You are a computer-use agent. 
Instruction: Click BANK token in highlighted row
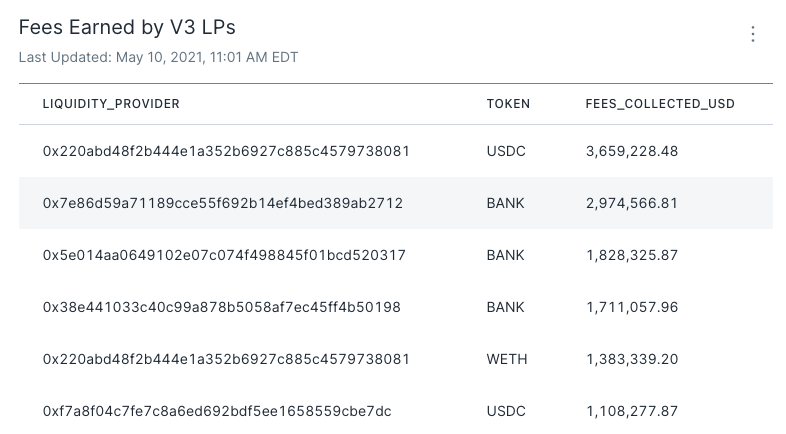(505, 203)
